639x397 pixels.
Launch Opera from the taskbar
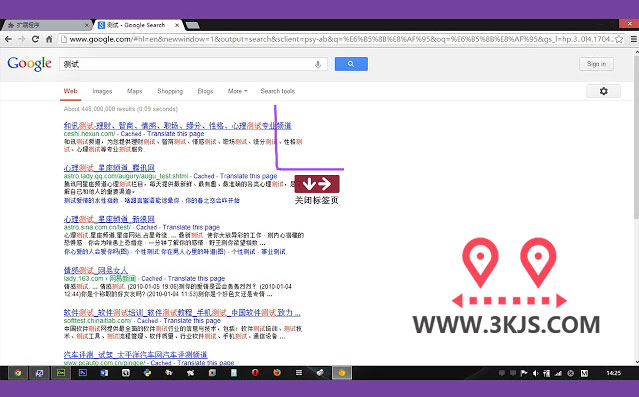255,373
